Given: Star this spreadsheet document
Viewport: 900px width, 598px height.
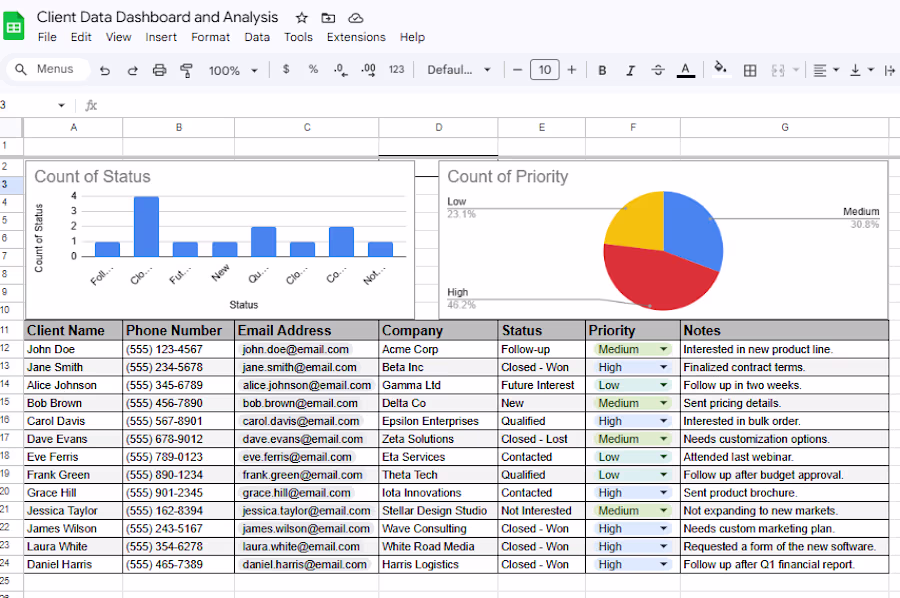Looking at the screenshot, I should coord(301,18).
